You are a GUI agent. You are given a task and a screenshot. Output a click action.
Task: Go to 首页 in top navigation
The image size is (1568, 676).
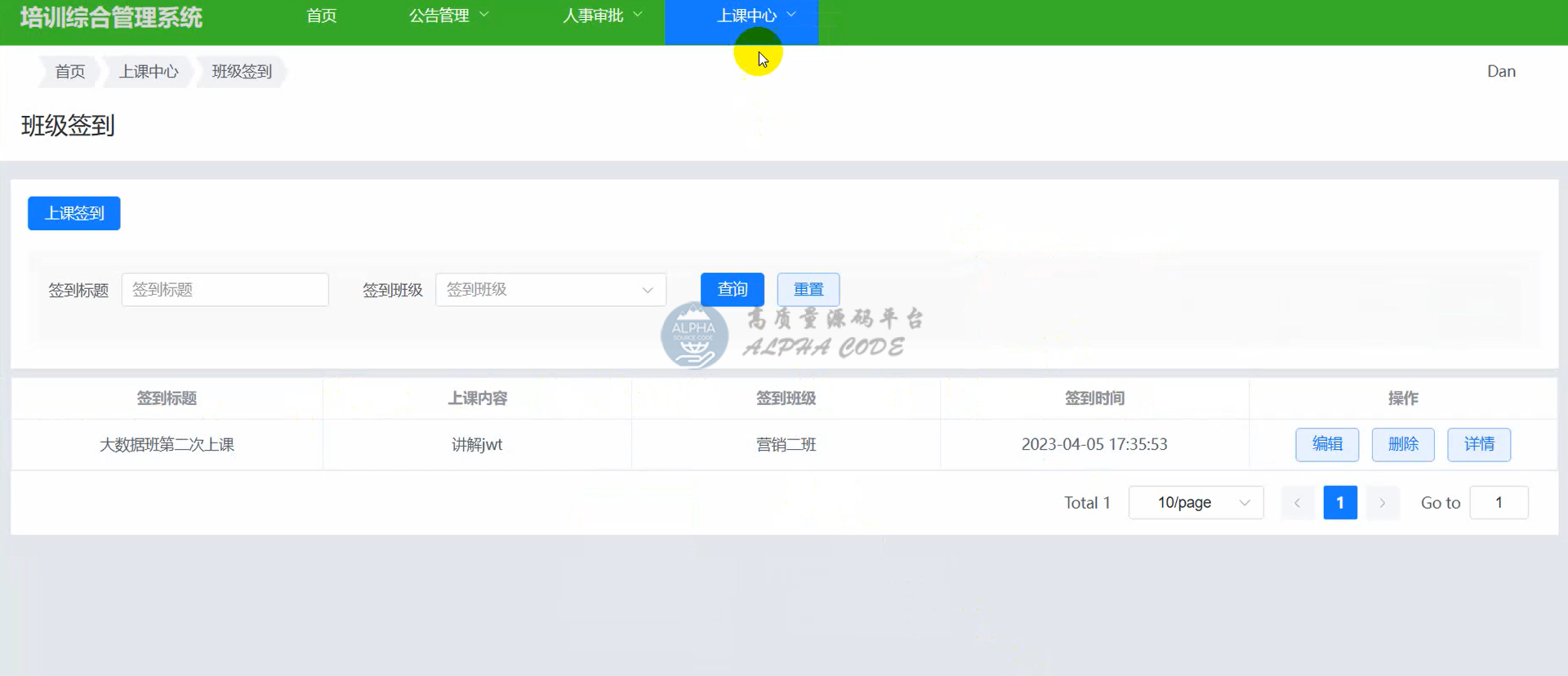(x=321, y=16)
